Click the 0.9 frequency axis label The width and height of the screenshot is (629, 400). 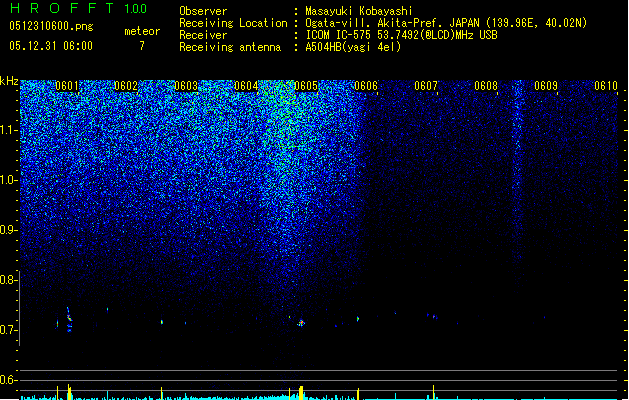[x=8, y=230]
